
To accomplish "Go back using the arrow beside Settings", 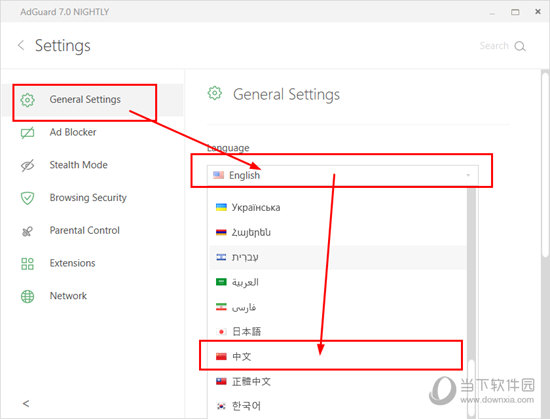I will [x=21, y=45].
